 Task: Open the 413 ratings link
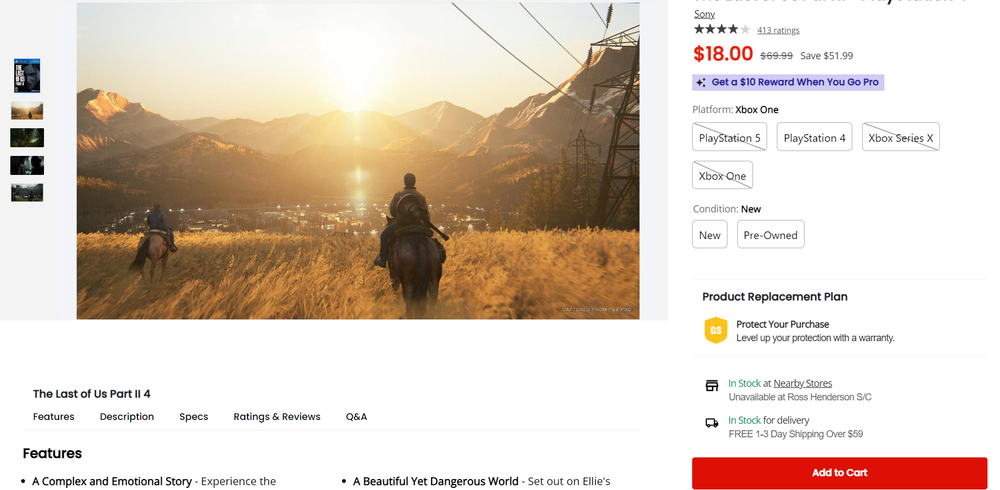(778, 30)
